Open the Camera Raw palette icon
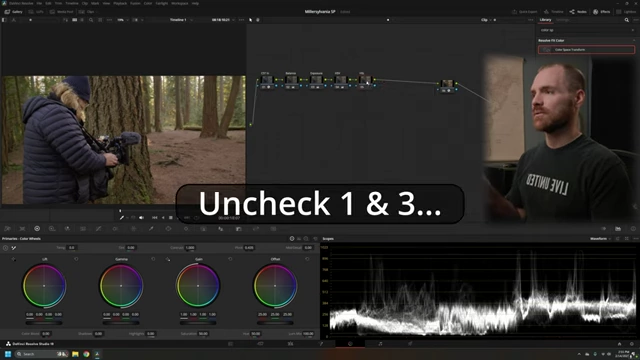The width and height of the screenshot is (640, 360). click(x=7, y=229)
